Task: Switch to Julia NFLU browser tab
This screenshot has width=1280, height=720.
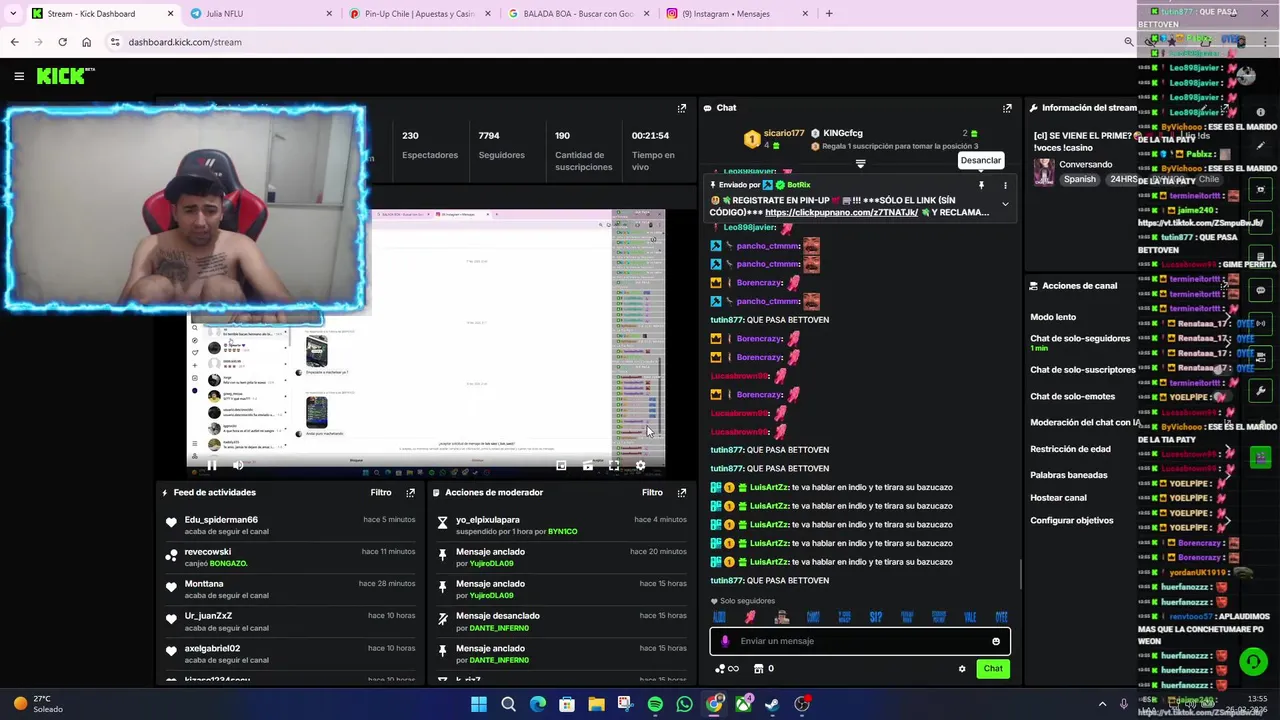Action: point(260,14)
